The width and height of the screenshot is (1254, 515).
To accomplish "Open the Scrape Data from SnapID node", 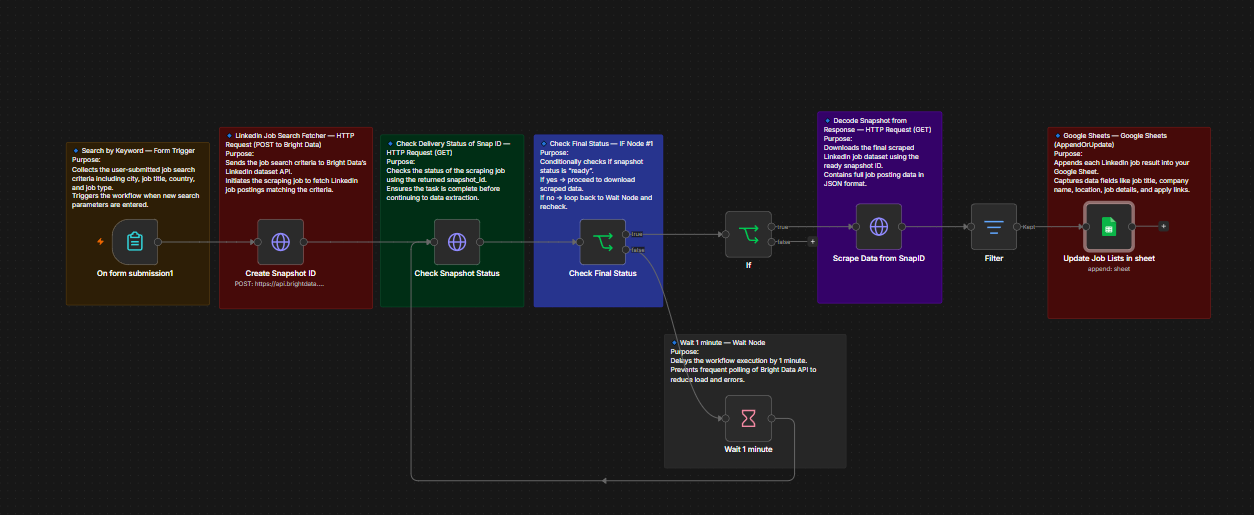I will click(x=879, y=226).
